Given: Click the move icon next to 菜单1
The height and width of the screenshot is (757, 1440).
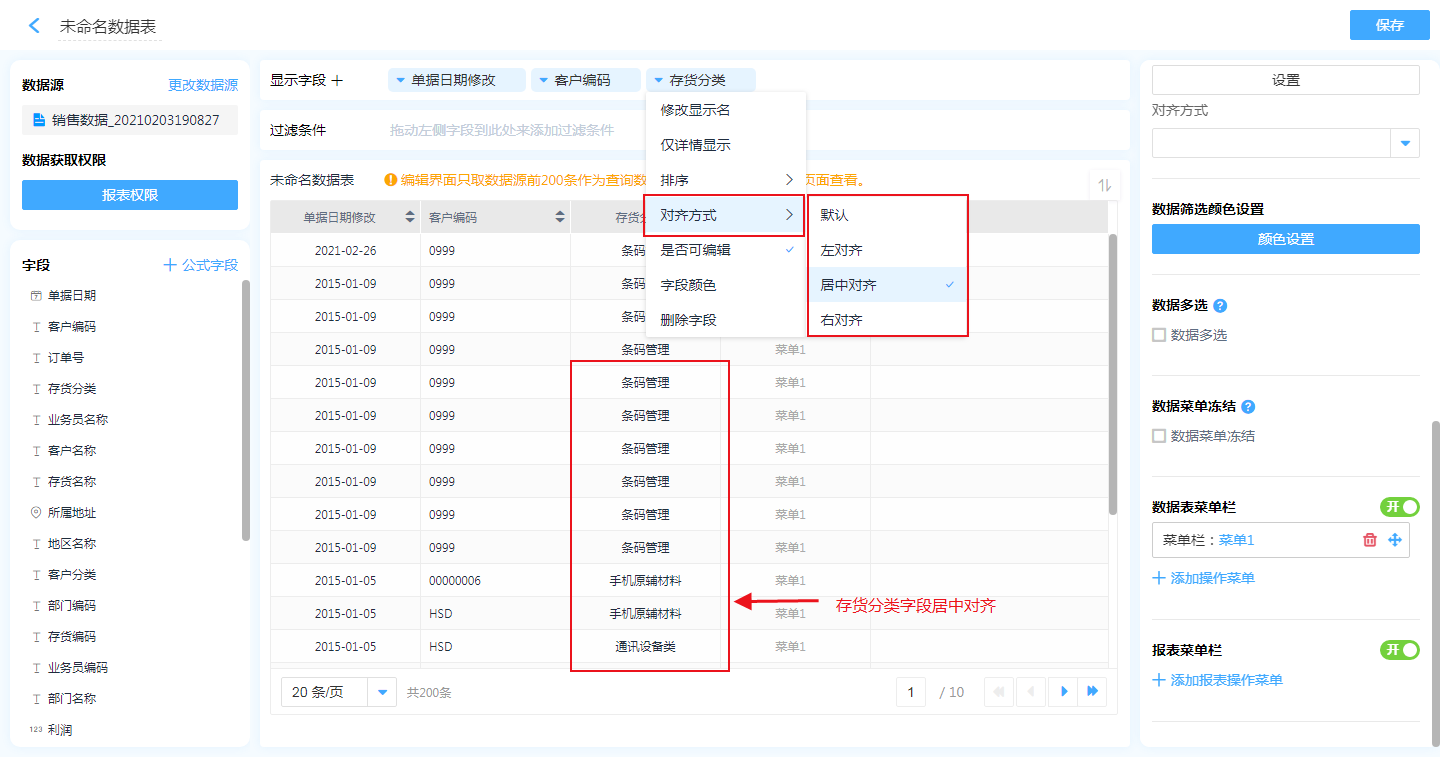Looking at the screenshot, I should [x=1395, y=540].
